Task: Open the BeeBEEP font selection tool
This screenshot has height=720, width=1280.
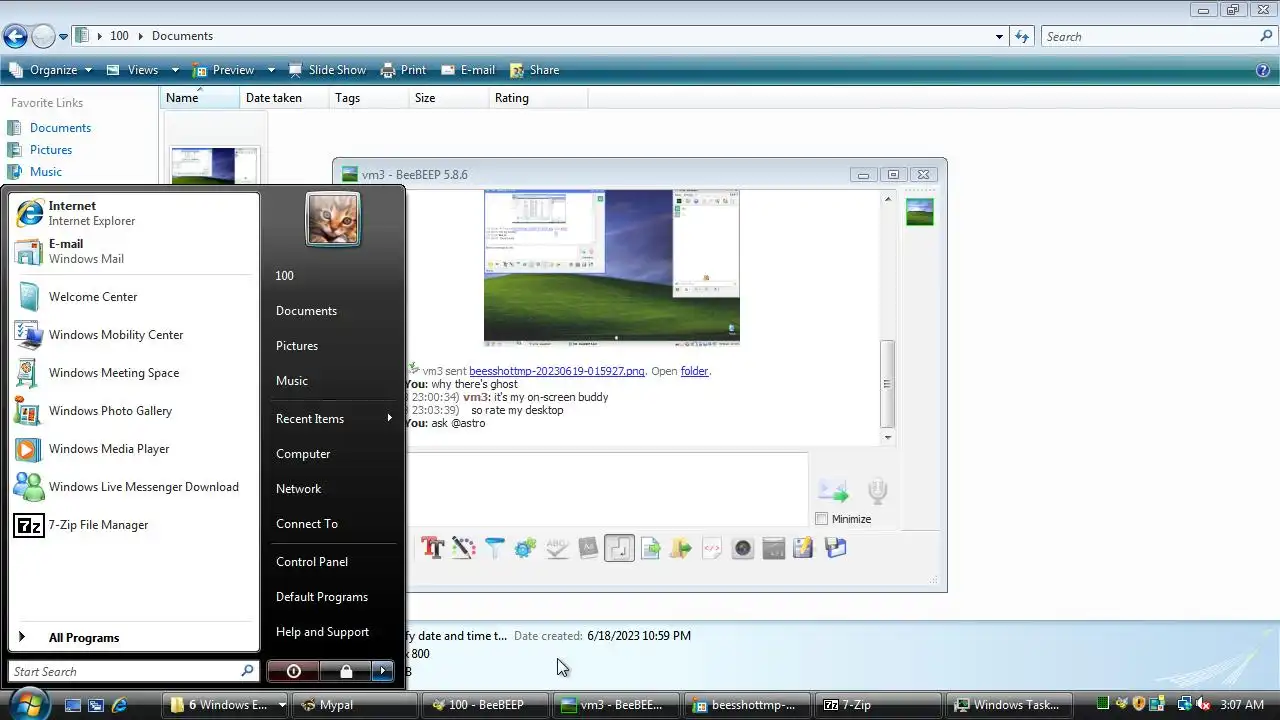Action: [x=432, y=548]
